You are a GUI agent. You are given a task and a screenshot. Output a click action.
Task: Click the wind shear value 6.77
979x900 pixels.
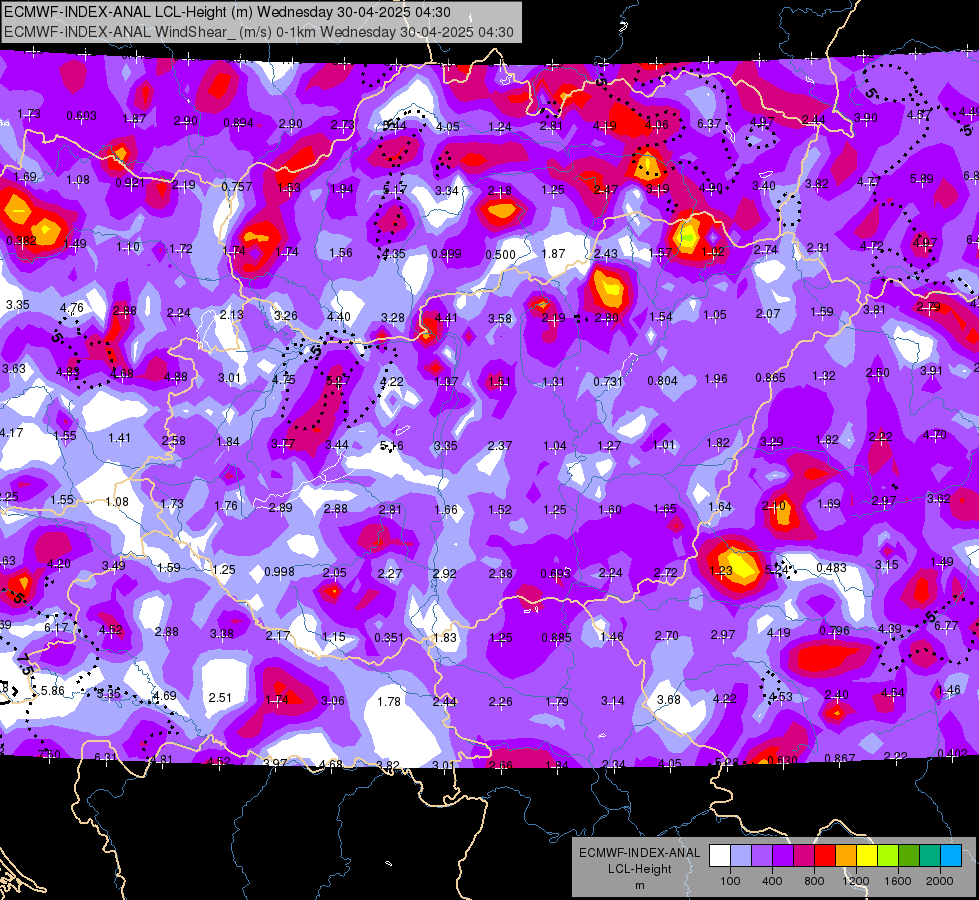(946, 625)
